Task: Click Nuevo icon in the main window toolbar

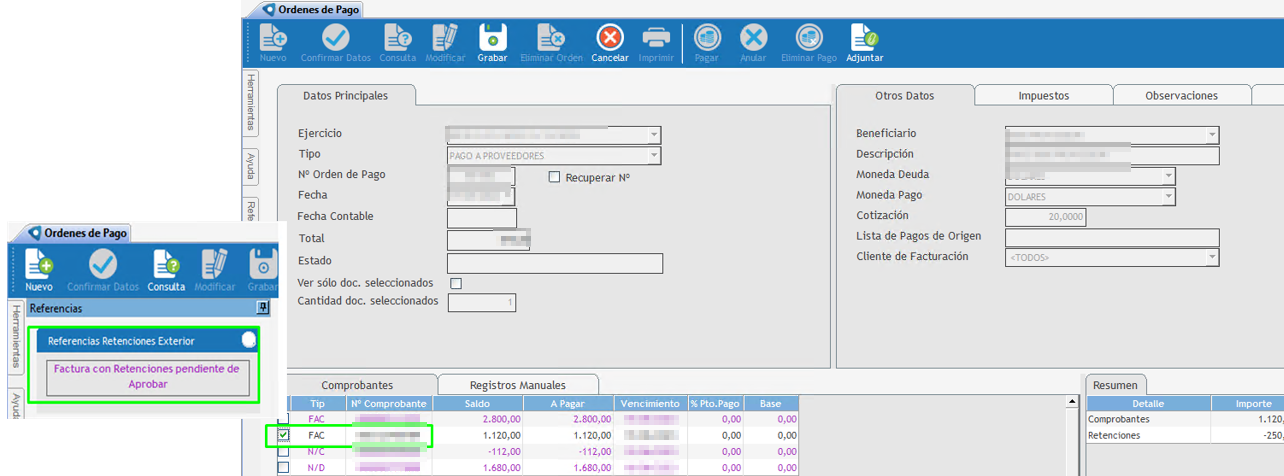Action: (273, 38)
